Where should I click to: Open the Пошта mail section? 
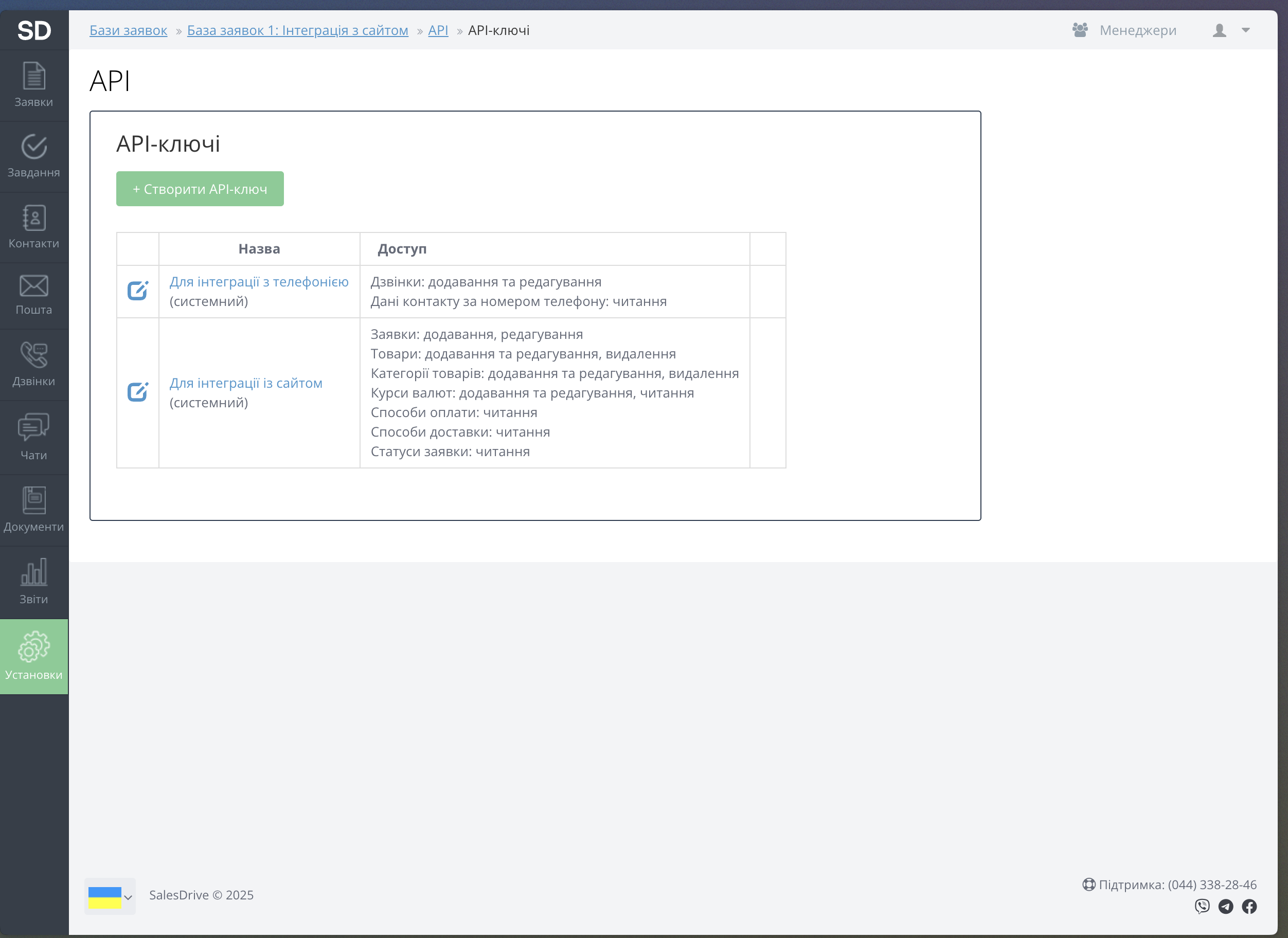coord(33,295)
